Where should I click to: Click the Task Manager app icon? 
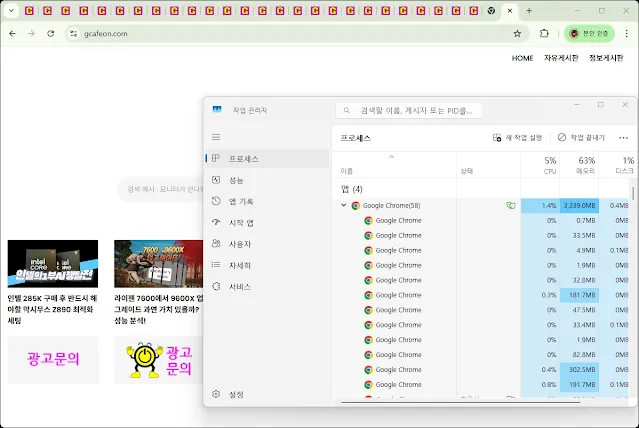(217, 110)
